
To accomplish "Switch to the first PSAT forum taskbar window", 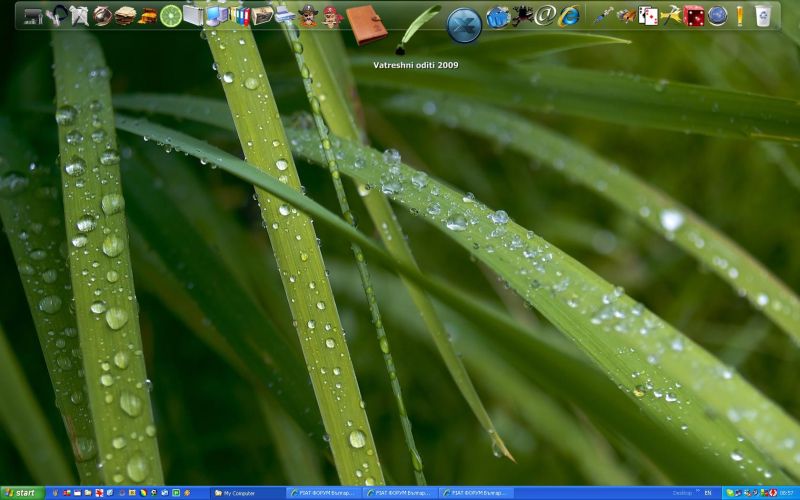I will click(x=325, y=493).
